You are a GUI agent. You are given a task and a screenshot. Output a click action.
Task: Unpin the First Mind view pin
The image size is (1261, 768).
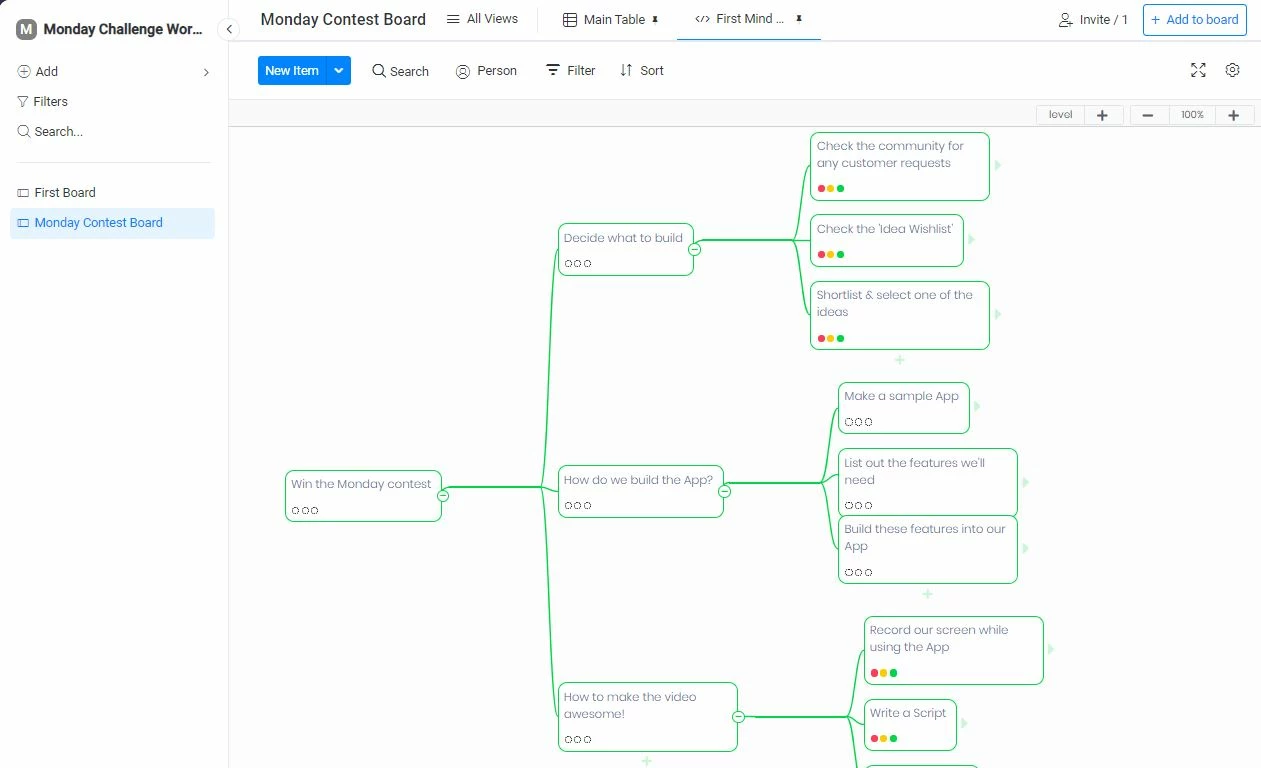799,19
